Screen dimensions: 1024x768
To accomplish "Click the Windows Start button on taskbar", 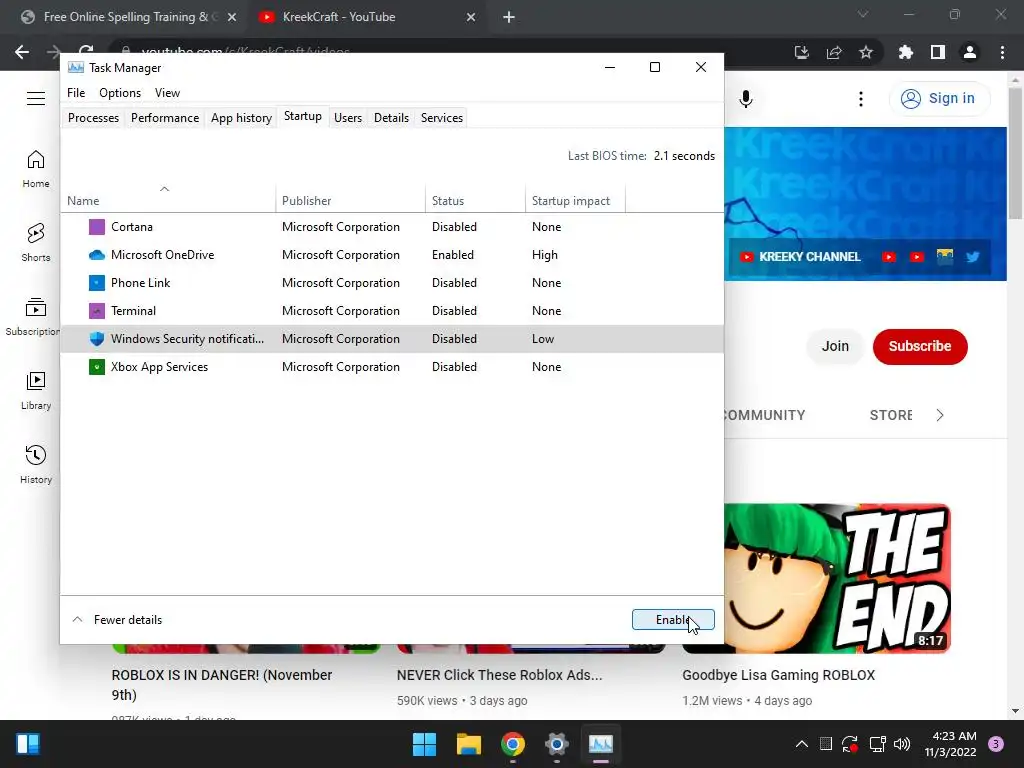I will pos(424,744).
